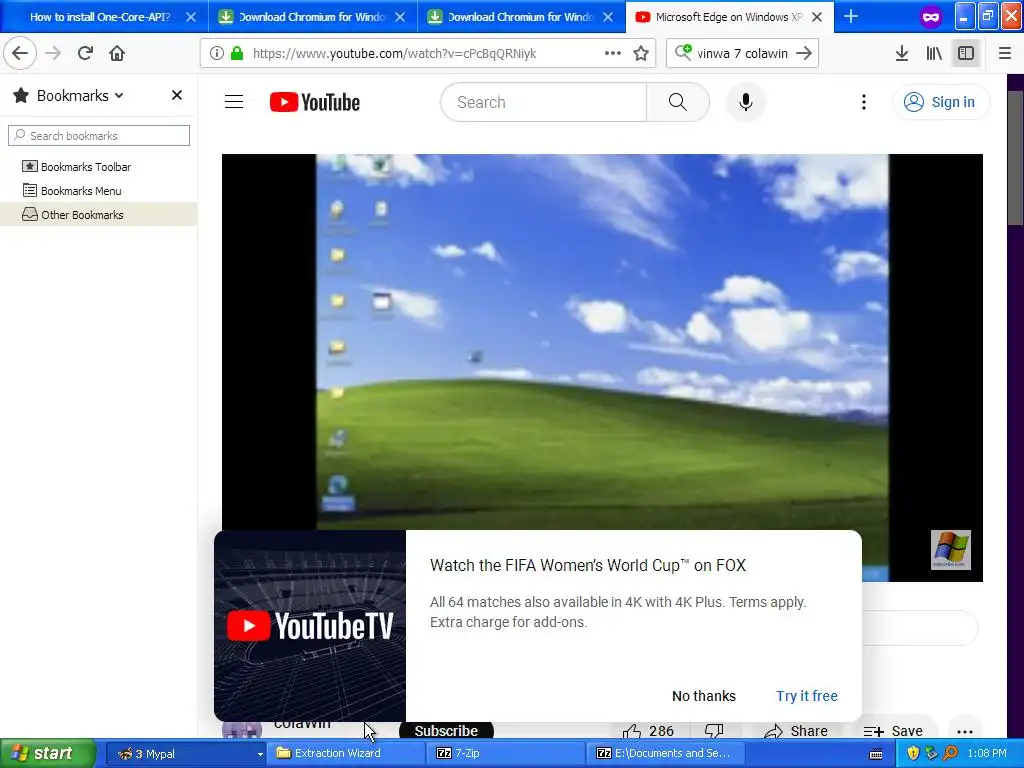Save the video to a playlist

tap(893, 731)
